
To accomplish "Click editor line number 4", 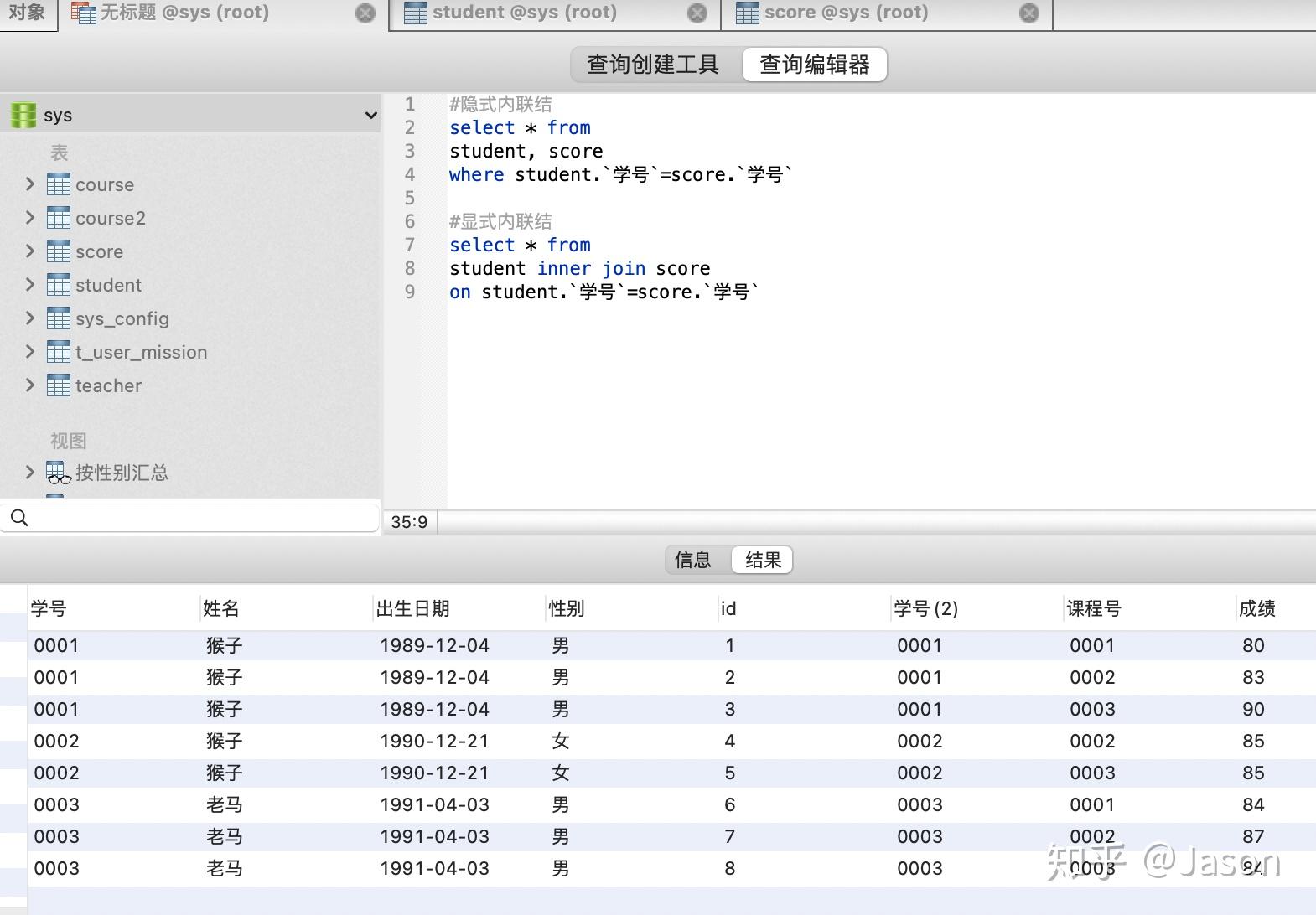I will pos(410,174).
